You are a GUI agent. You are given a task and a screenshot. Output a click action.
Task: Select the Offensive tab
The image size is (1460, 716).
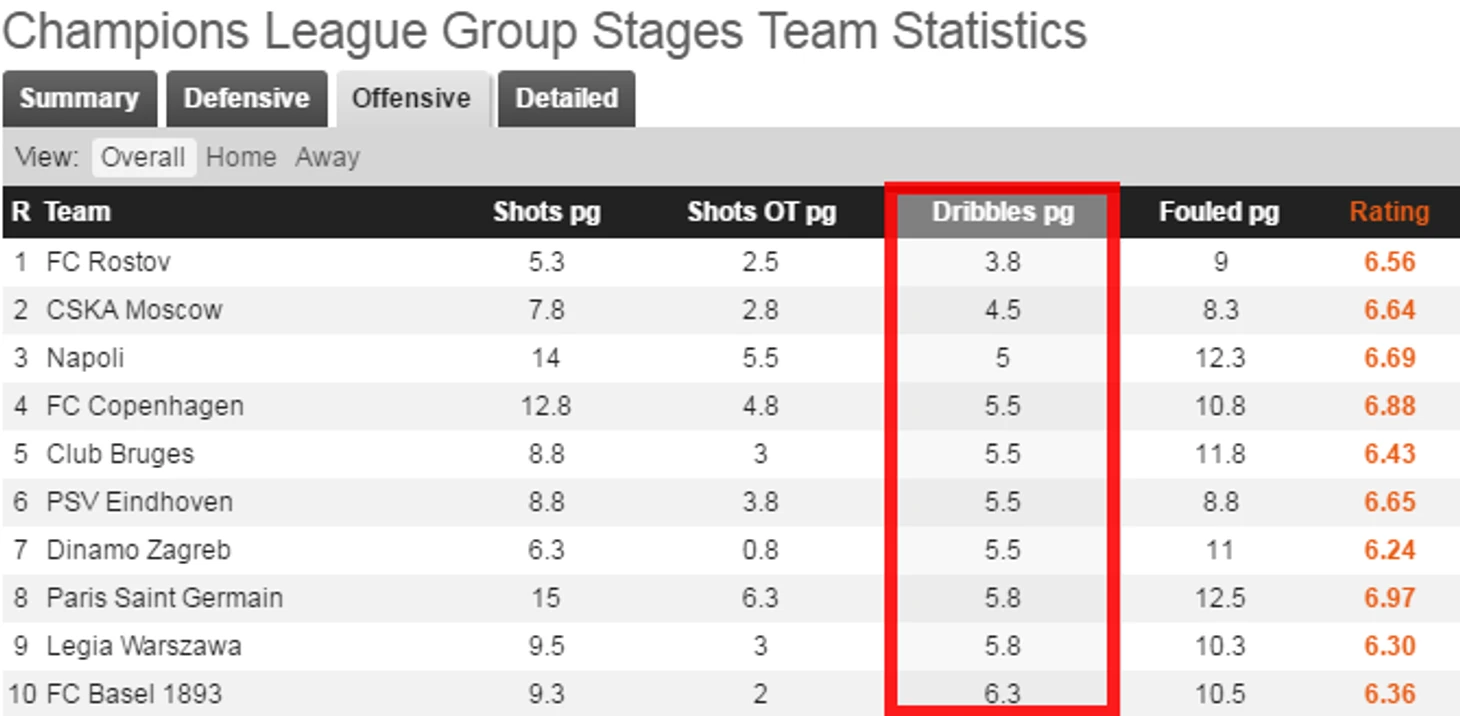[x=411, y=99]
